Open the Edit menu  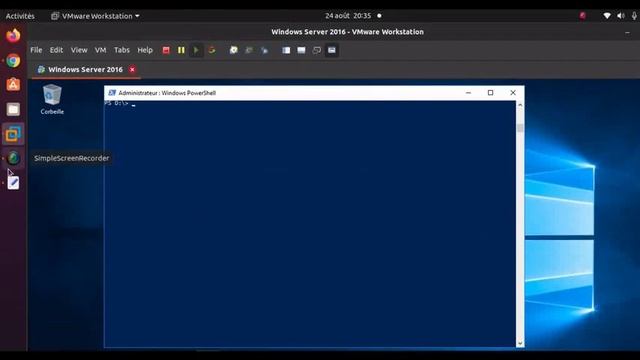(x=56, y=50)
